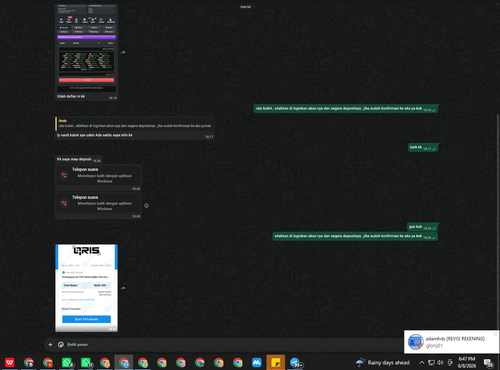Select the sent message 'baik kk'
The image size is (500, 370).
point(423,147)
